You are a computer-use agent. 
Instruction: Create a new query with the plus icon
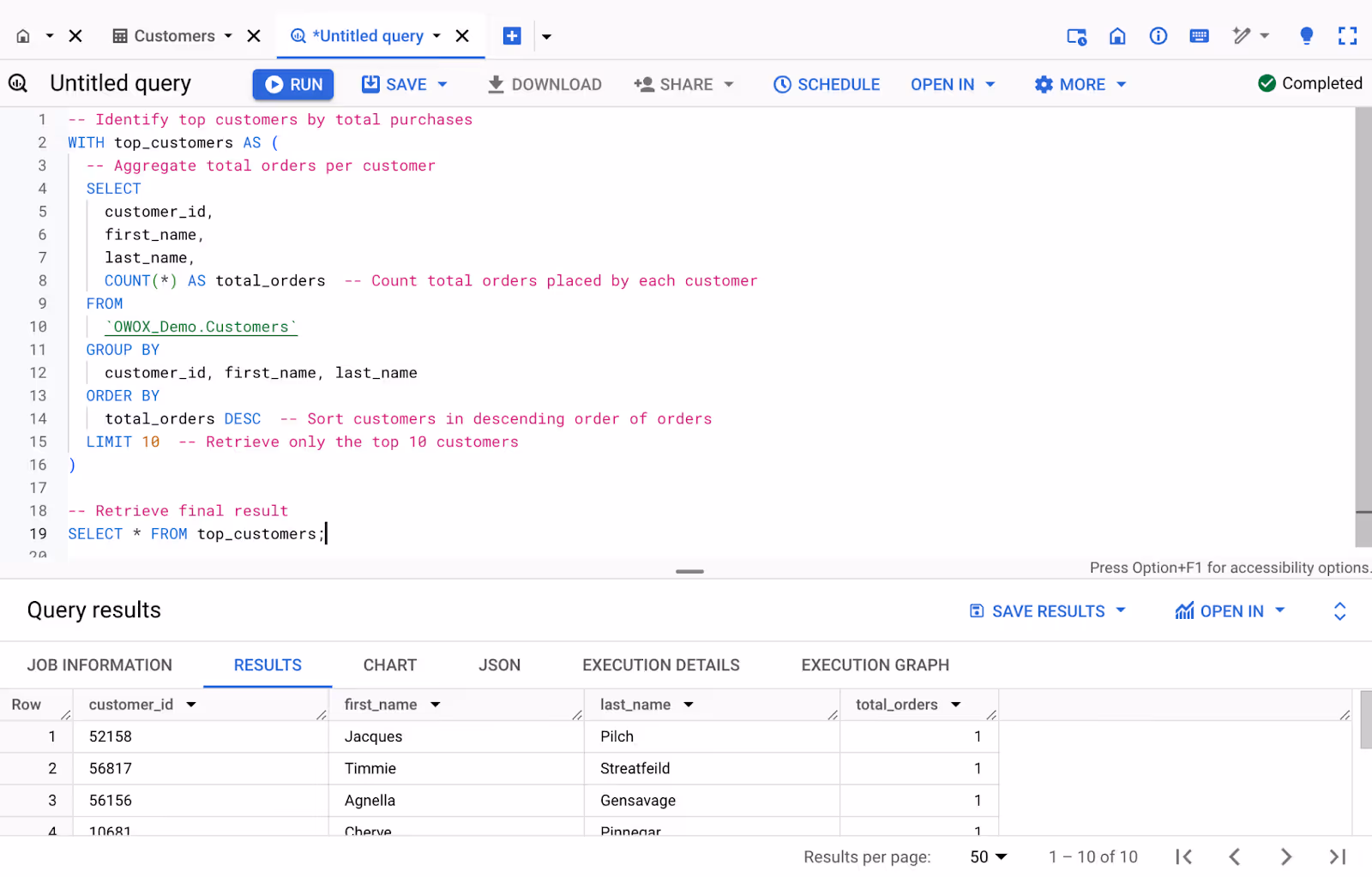[x=512, y=36]
